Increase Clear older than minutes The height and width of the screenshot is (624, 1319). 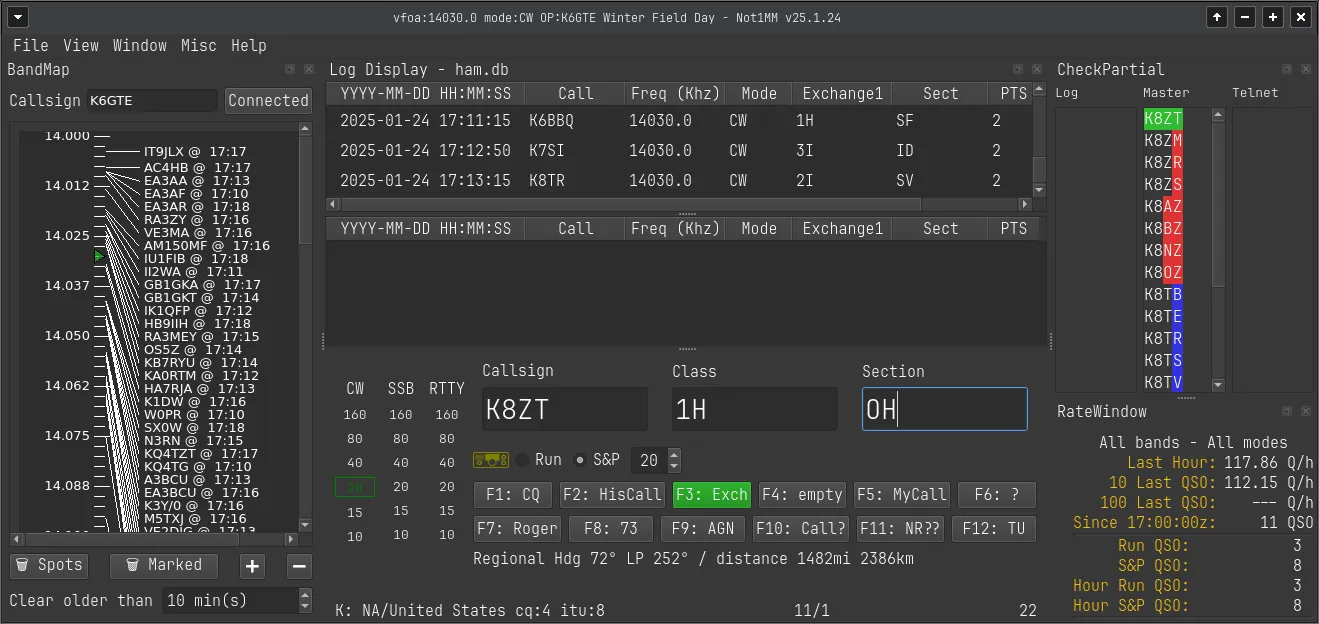(x=305, y=594)
